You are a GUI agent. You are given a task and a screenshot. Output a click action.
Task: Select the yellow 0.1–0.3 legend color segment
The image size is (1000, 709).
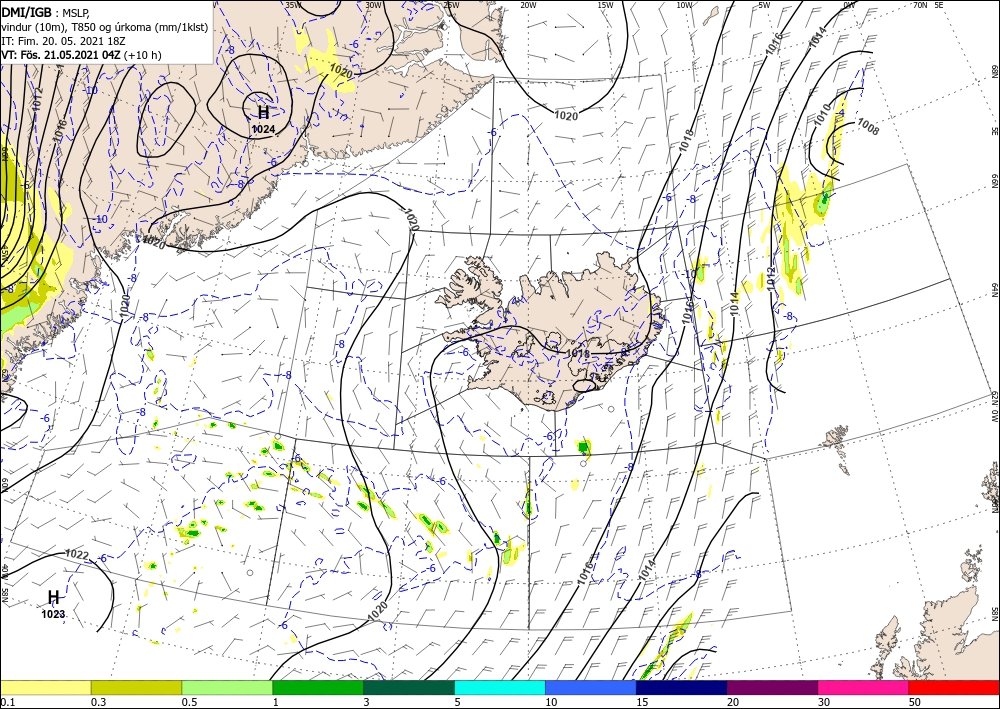(45, 687)
